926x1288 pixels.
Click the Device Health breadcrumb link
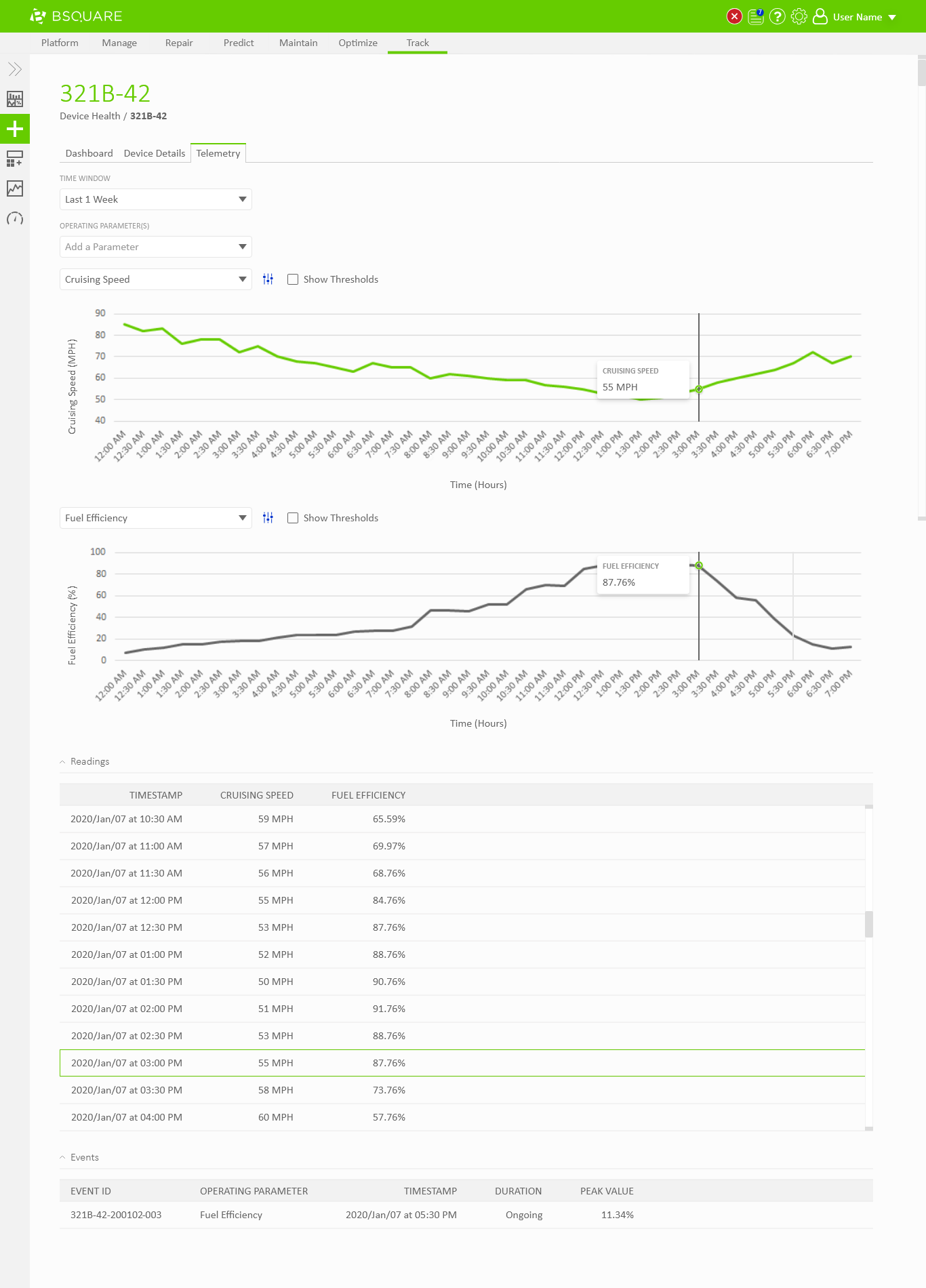coord(89,116)
